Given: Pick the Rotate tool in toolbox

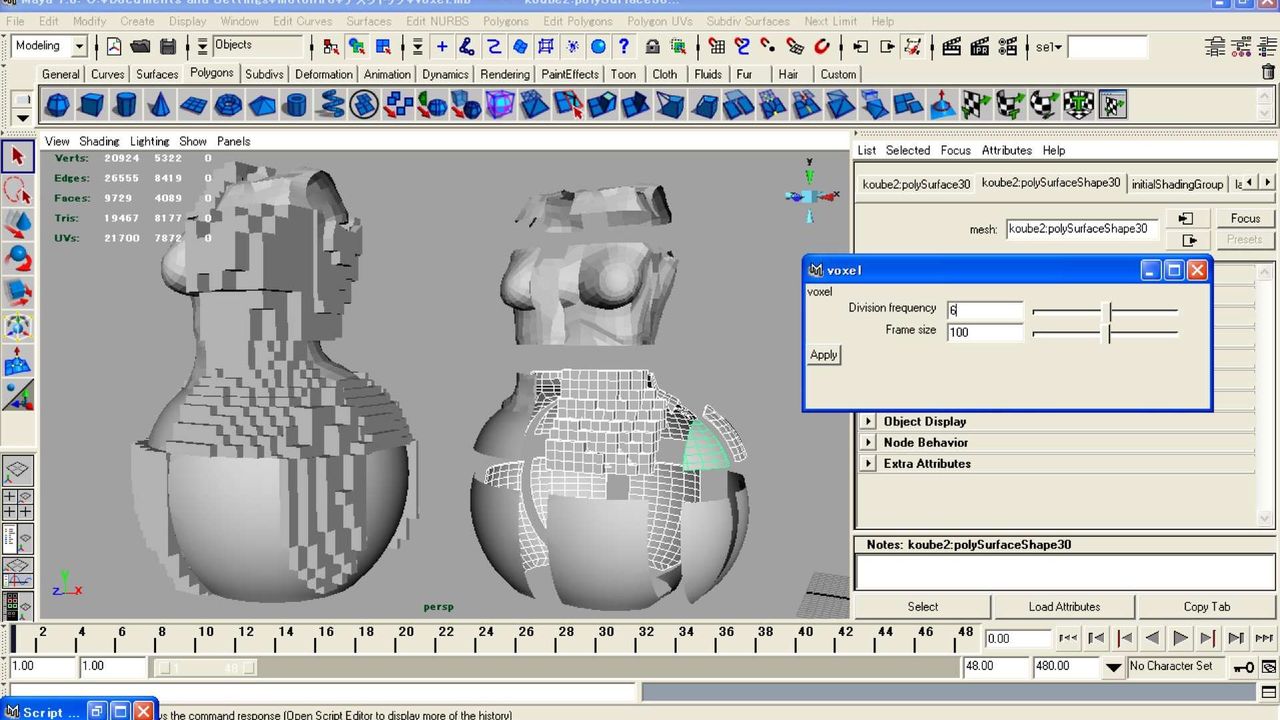Looking at the screenshot, I should (18, 258).
